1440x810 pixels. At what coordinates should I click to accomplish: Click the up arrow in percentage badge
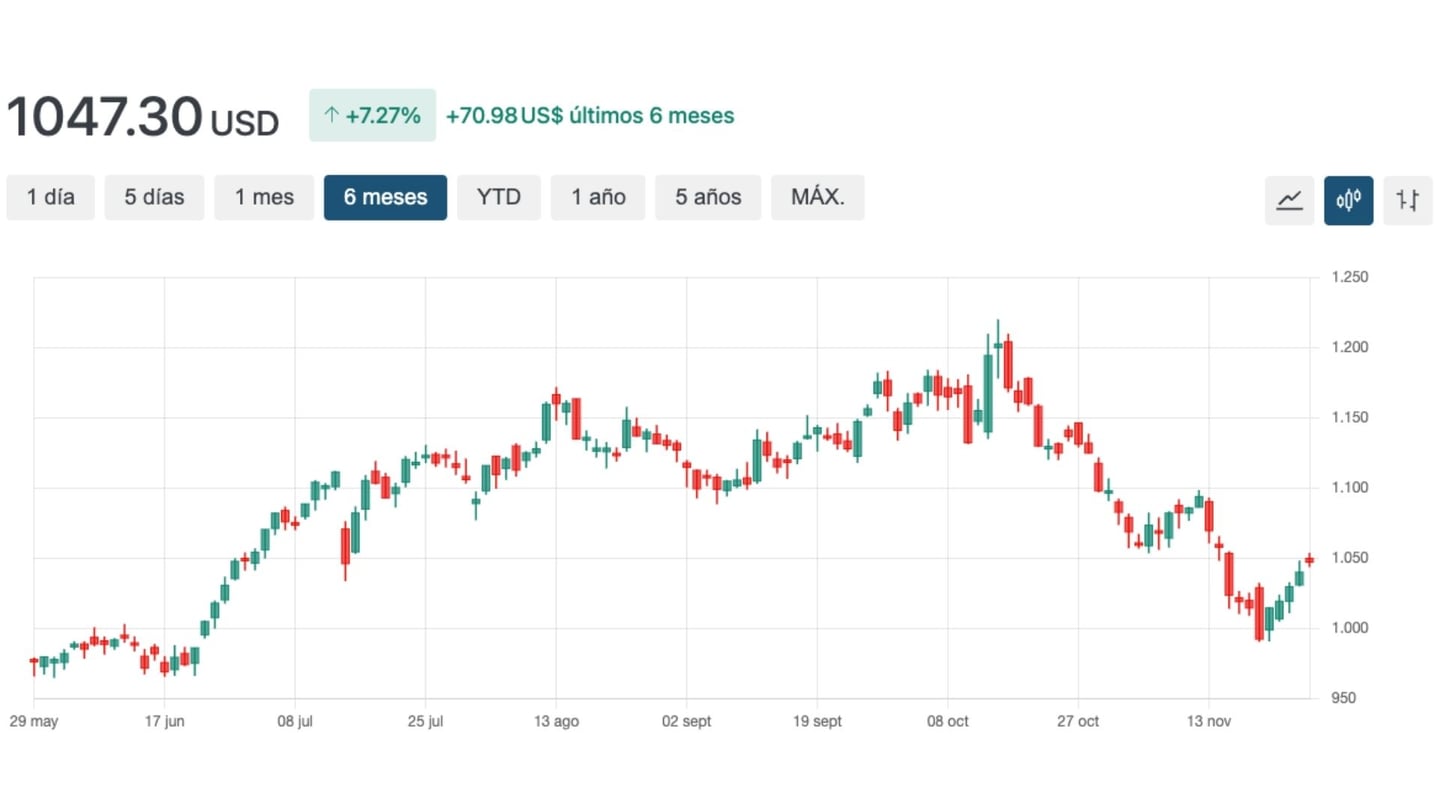331,116
